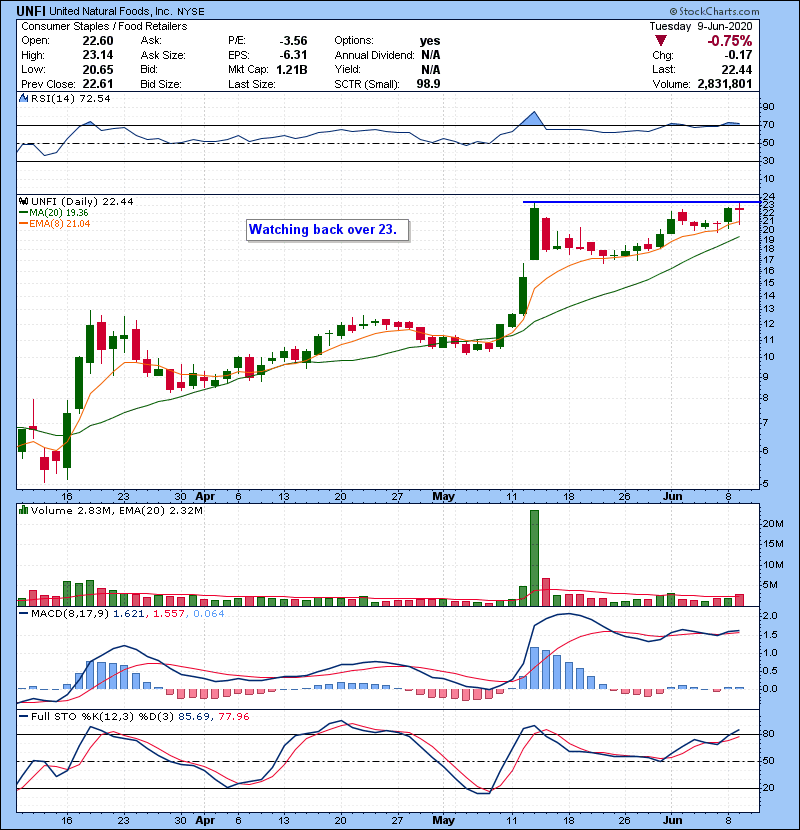This screenshot has width=800, height=830.
Task: Click the UNFI ticker symbol in the header
Action: pyautogui.click(x=31, y=11)
